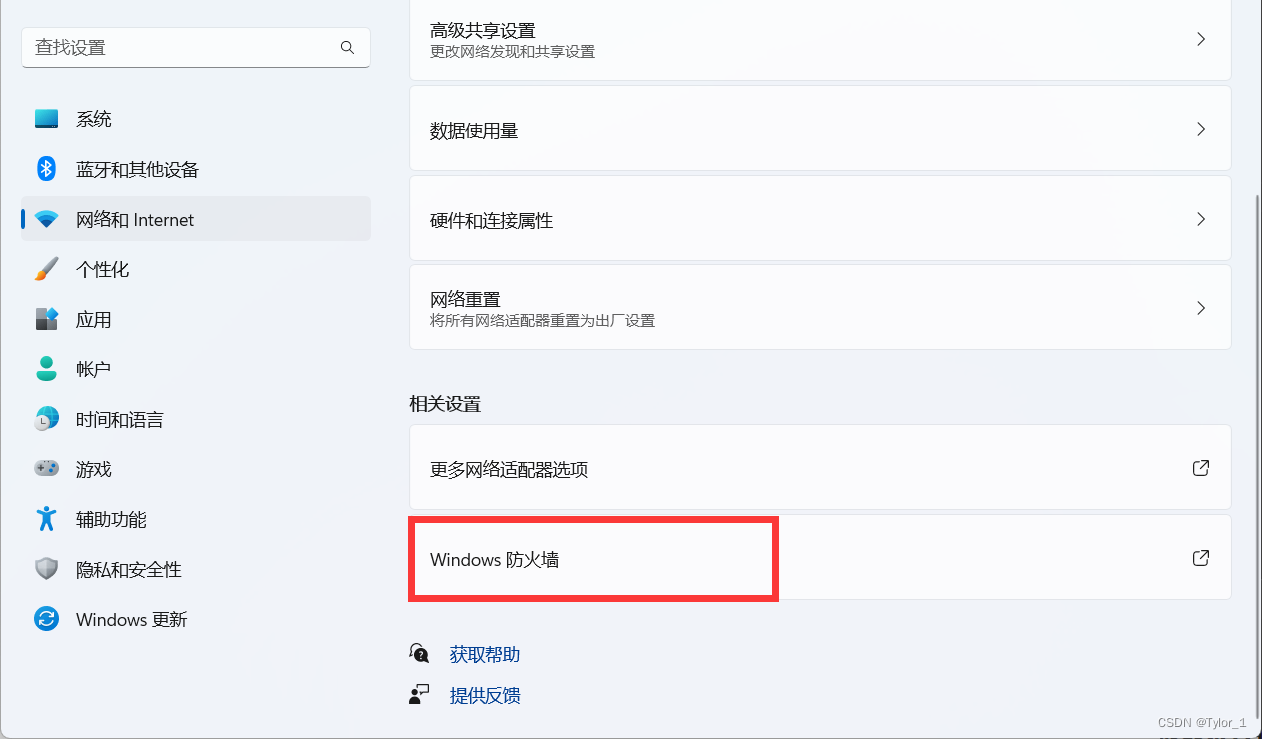The image size is (1262, 739).
Task: Click the question mark icon beside 获取帮助
Action: [419, 652]
